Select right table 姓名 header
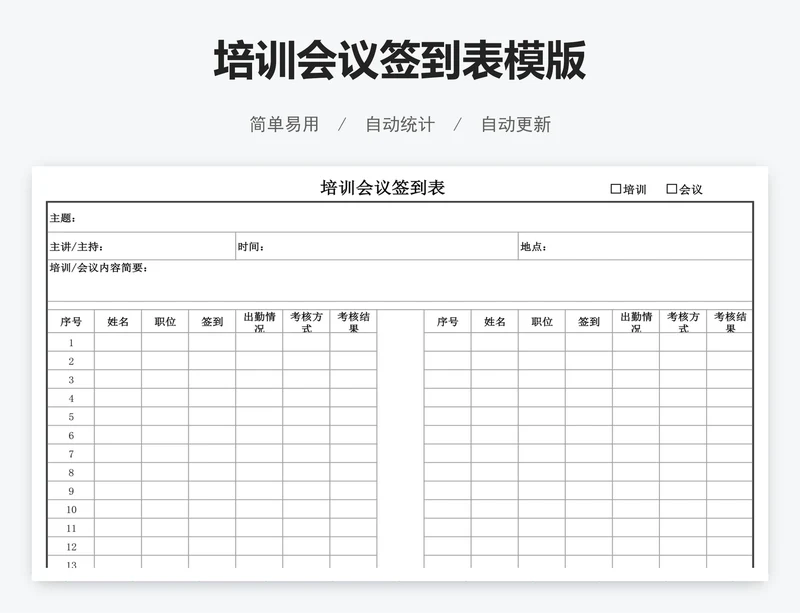800x613 pixels. [494, 322]
